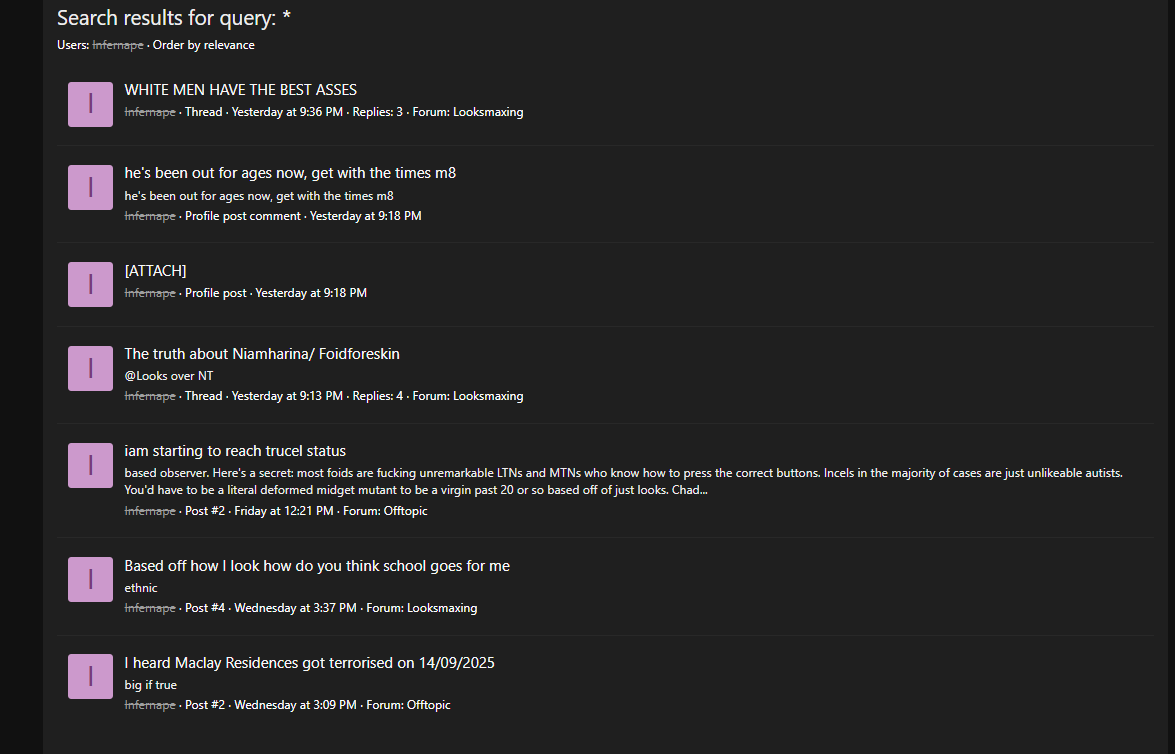Open the avatar next to 'The truth about Niamharina'
This screenshot has width=1175, height=754.
pos(90,368)
